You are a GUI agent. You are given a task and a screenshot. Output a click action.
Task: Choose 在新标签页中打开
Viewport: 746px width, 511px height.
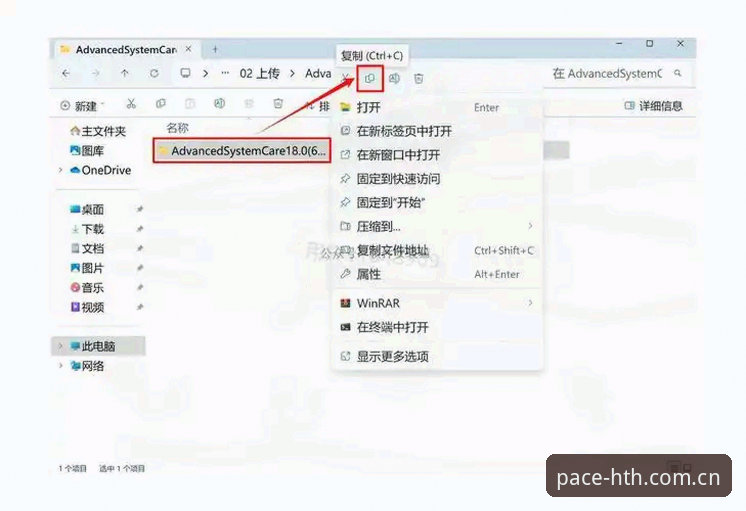(x=438, y=131)
